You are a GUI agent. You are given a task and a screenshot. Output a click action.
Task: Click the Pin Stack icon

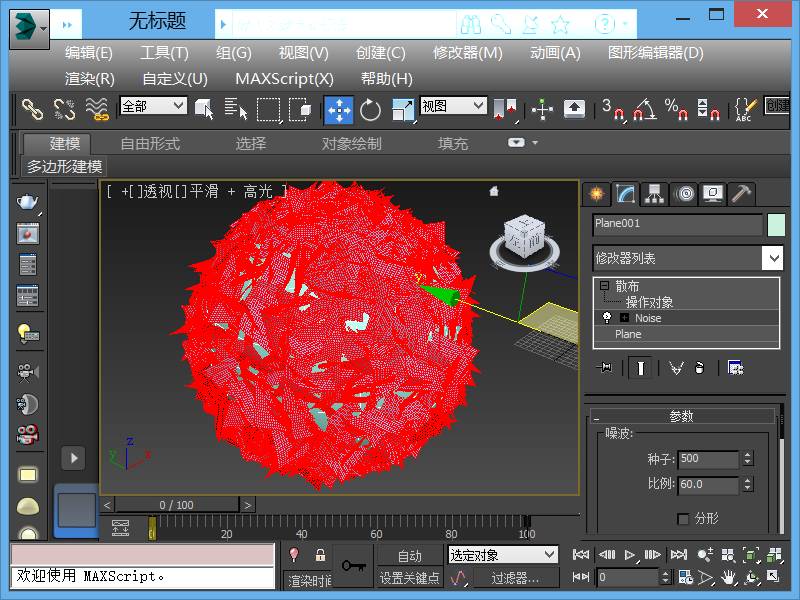[x=606, y=367]
